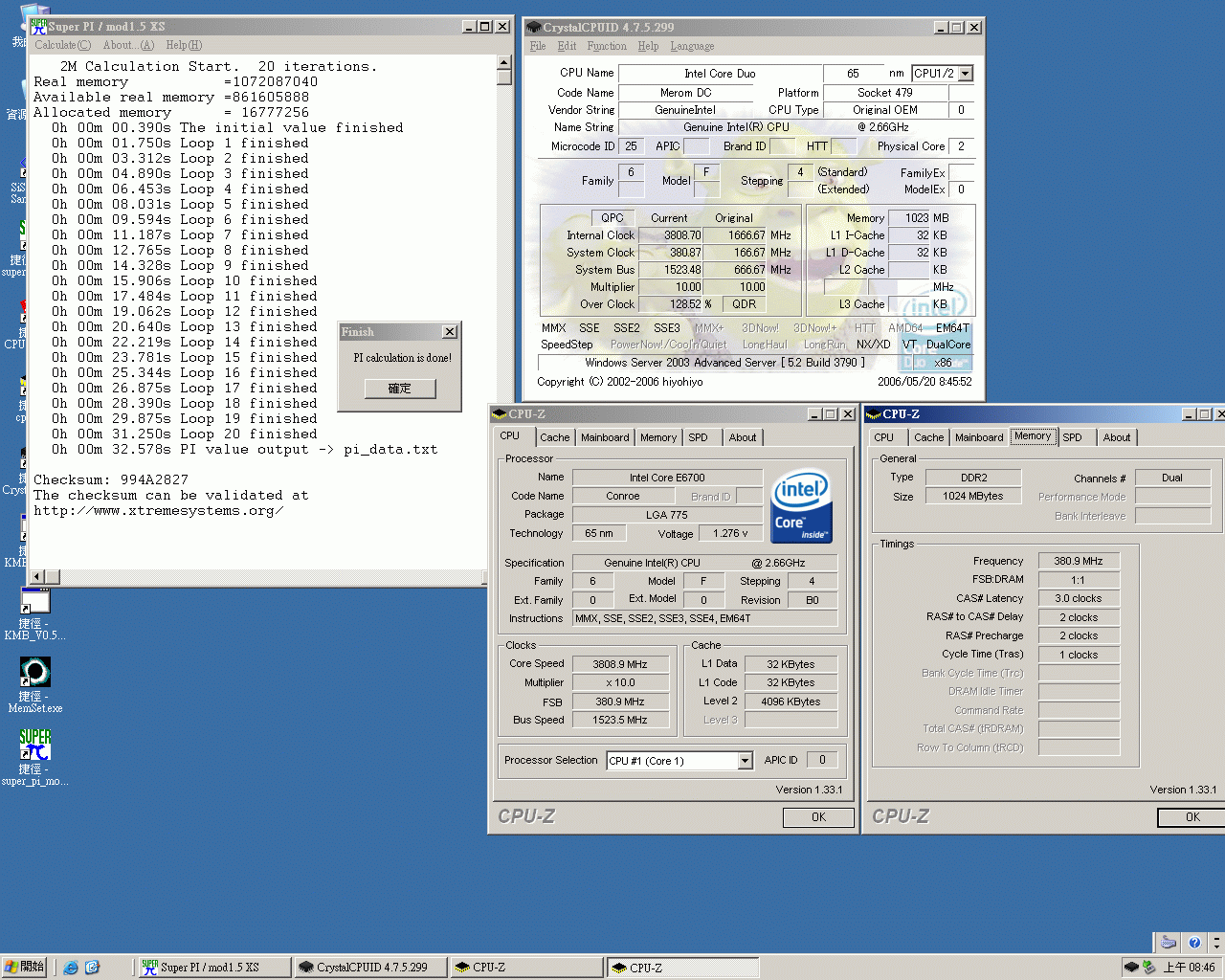Click Super PI horizontal scrollbar left arrow
Image resolution: width=1225 pixels, height=980 pixels.
coord(37,576)
